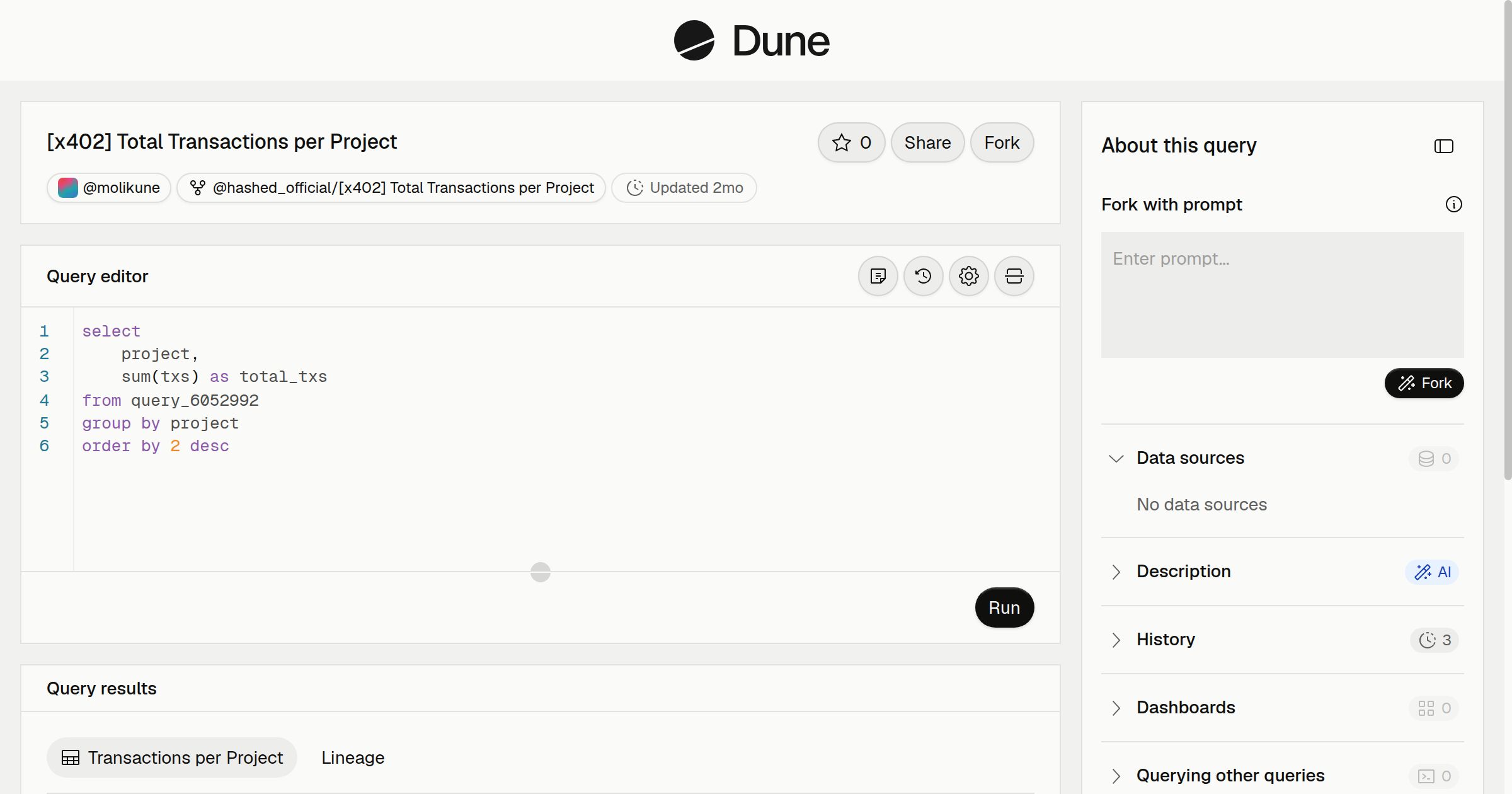1512x794 pixels.
Task: Click the page vertical scrollbar
Action: pos(1508,239)
